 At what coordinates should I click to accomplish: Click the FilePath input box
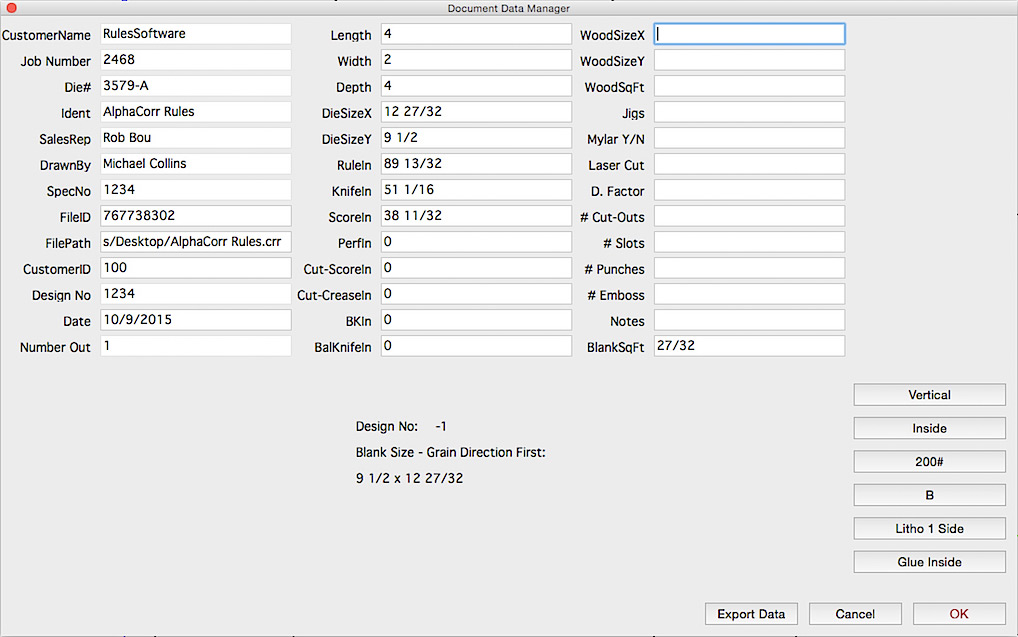[195, 242]
